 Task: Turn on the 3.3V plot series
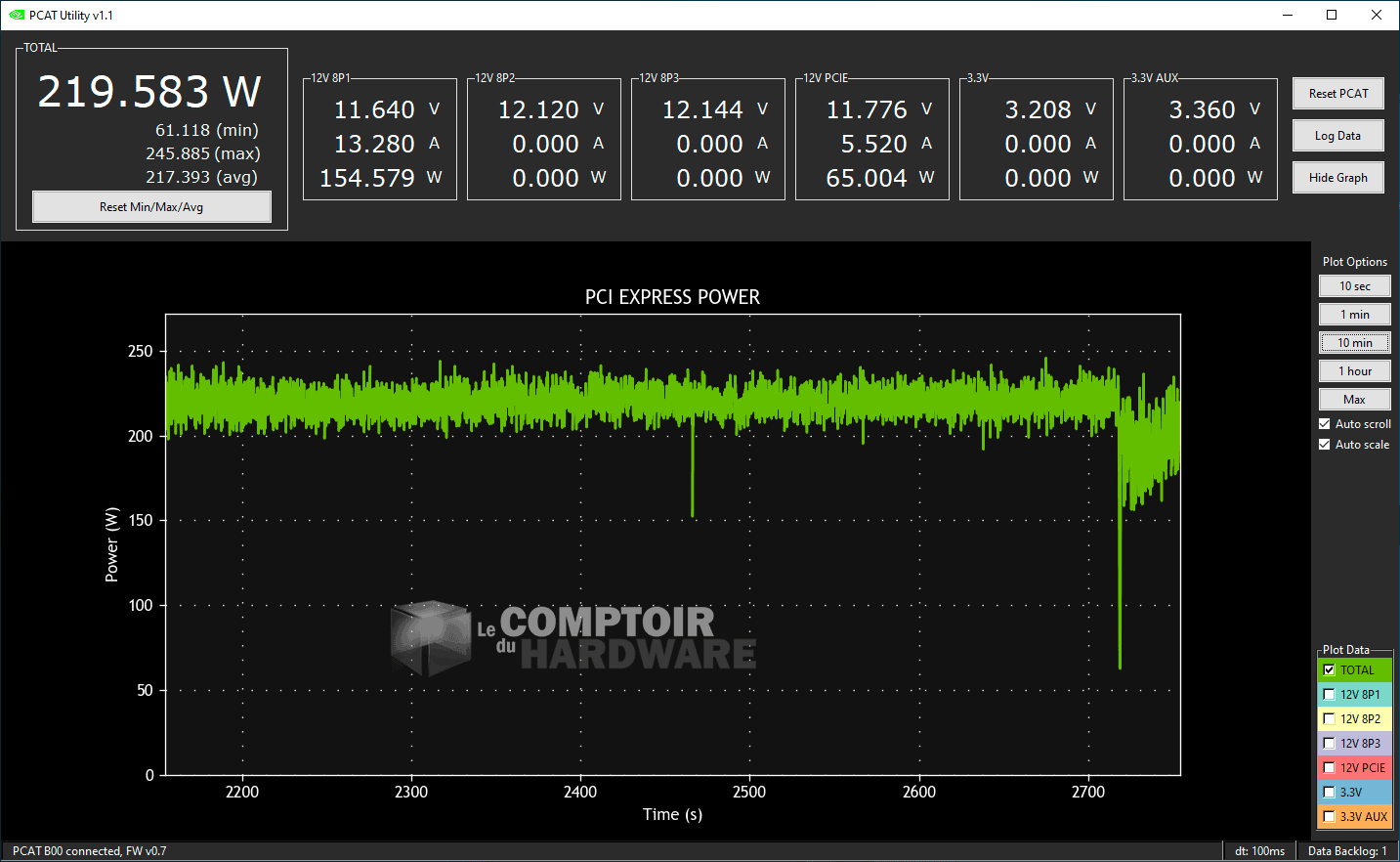[1329, 793]
